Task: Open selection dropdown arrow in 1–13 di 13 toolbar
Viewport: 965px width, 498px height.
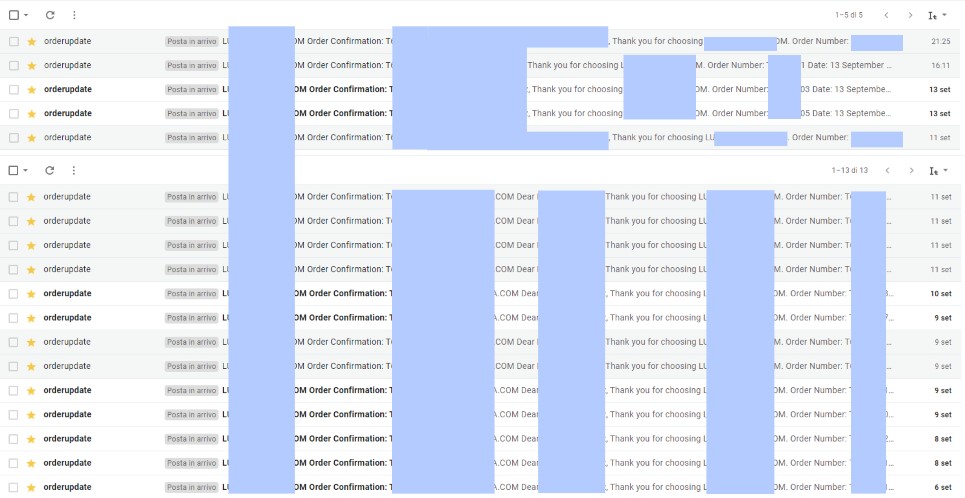Action: (25, 171)
